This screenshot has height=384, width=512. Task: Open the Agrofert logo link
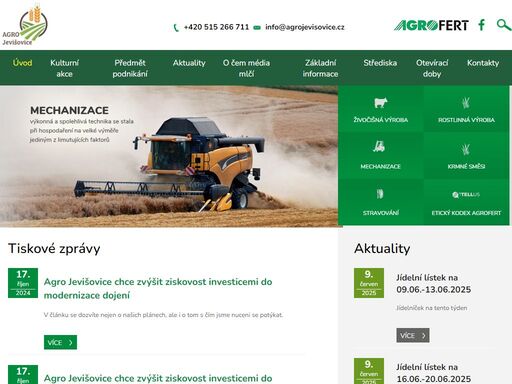pos(431,25)
